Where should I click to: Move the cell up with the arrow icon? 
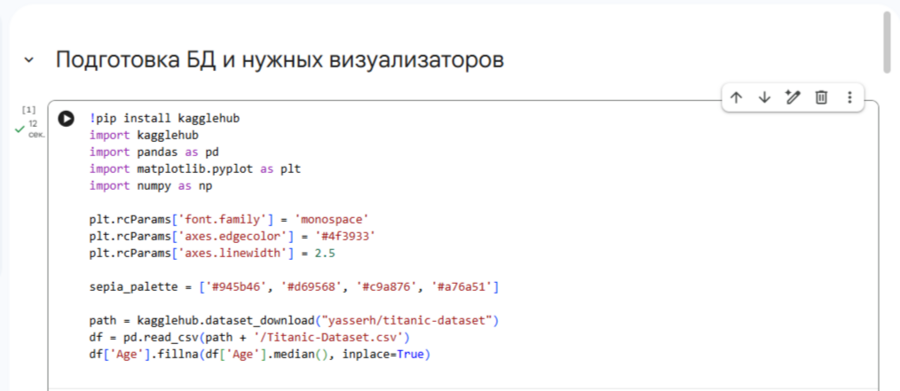(x=736, y=98)
